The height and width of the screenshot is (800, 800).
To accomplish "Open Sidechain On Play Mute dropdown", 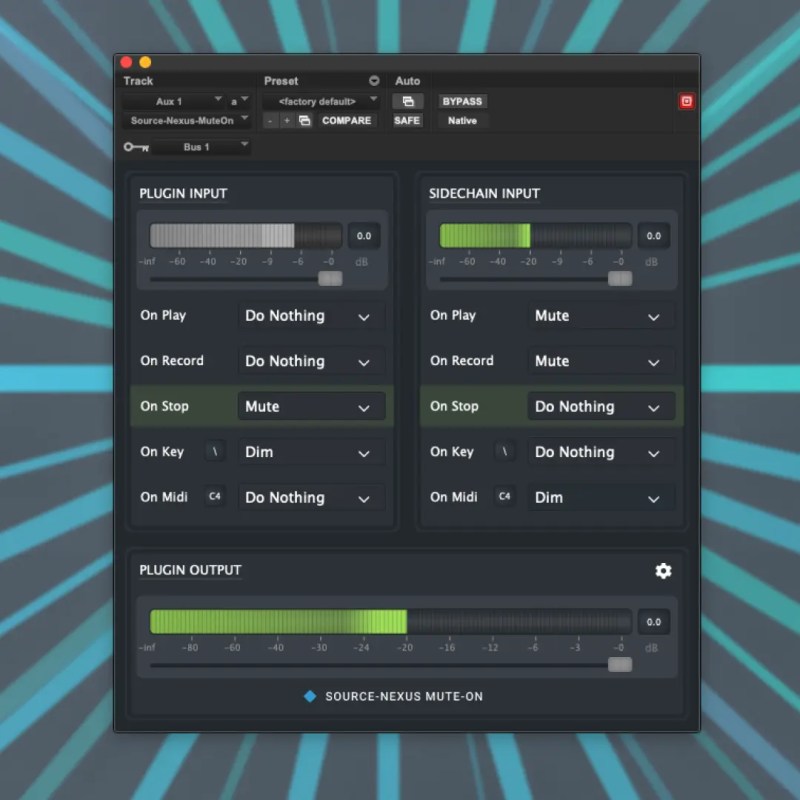I will coord(601,316).
